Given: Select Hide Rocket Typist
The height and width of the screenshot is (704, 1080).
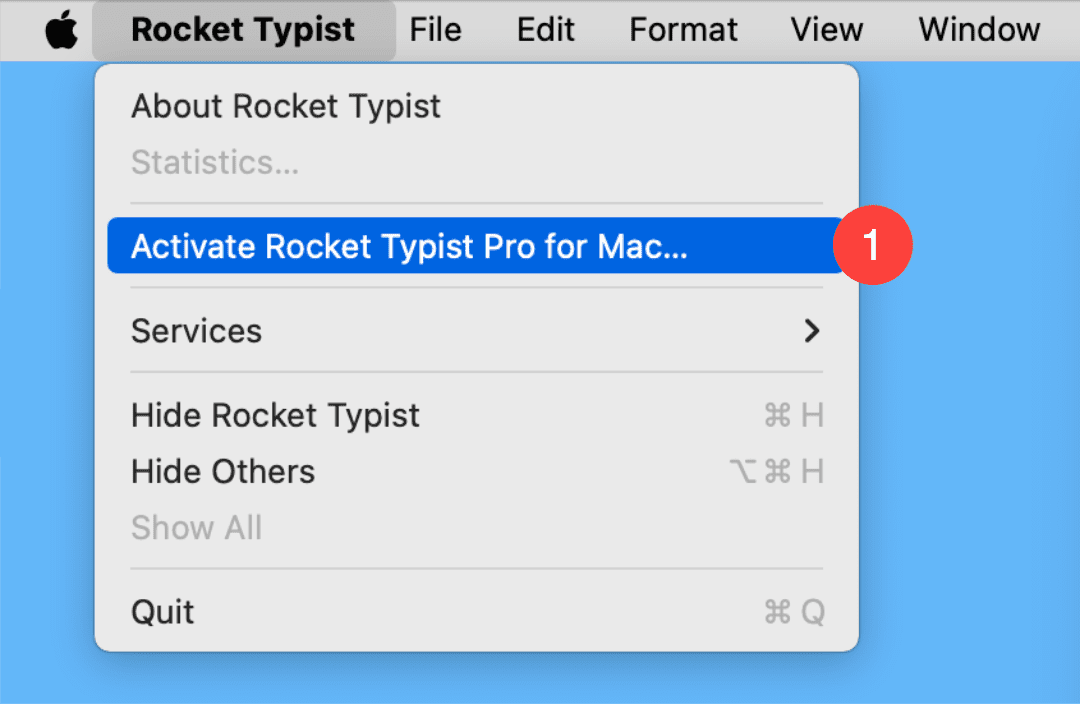Looking at the screenshot, I should tap(476, 415).
